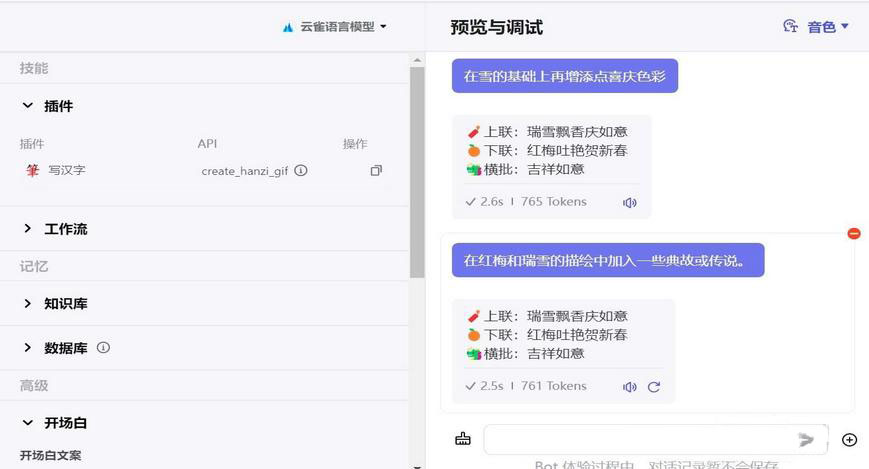Click the 2.6s 765 Tokens status text
869x469 pixels.
click(x=526, y=202)
